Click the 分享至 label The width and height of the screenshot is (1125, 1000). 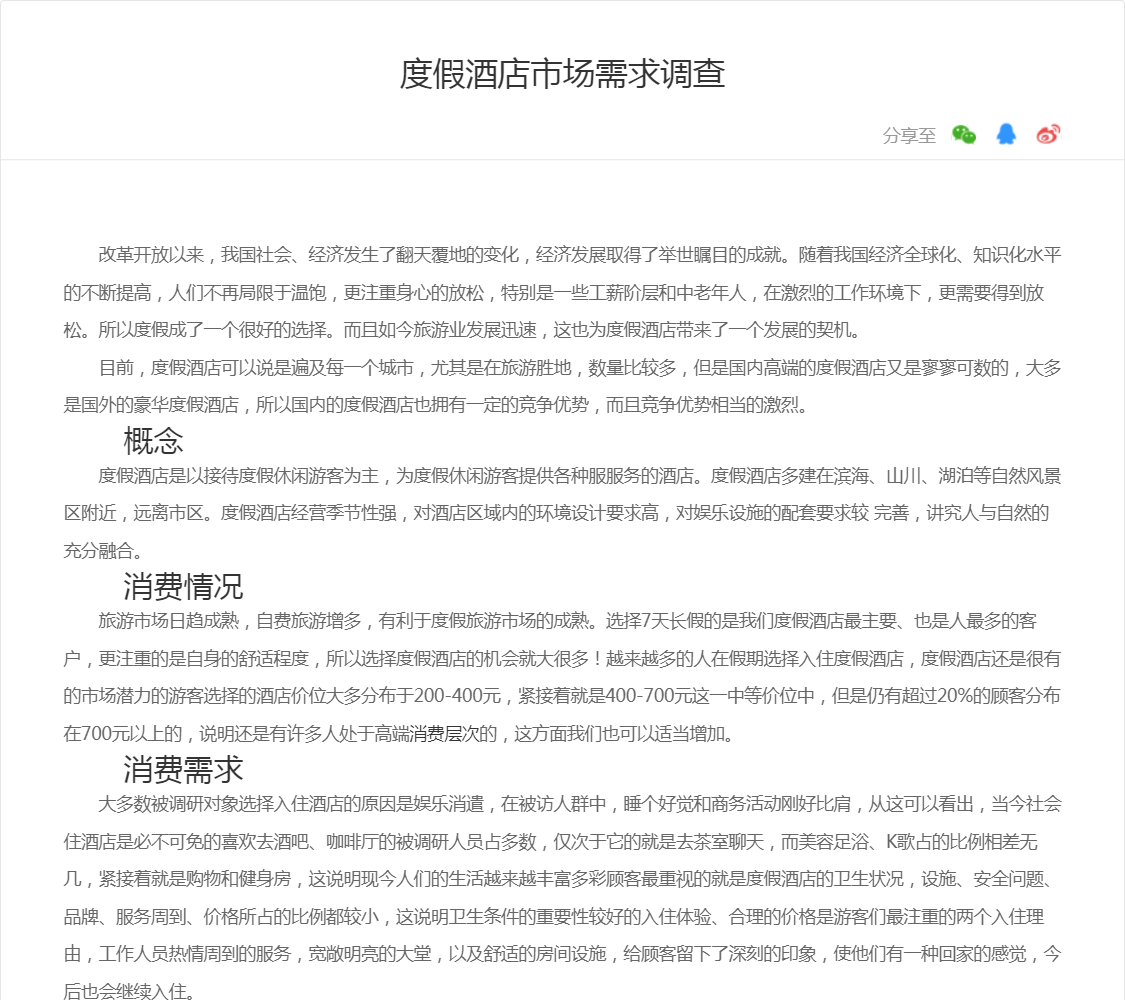(x=909, y=136)
